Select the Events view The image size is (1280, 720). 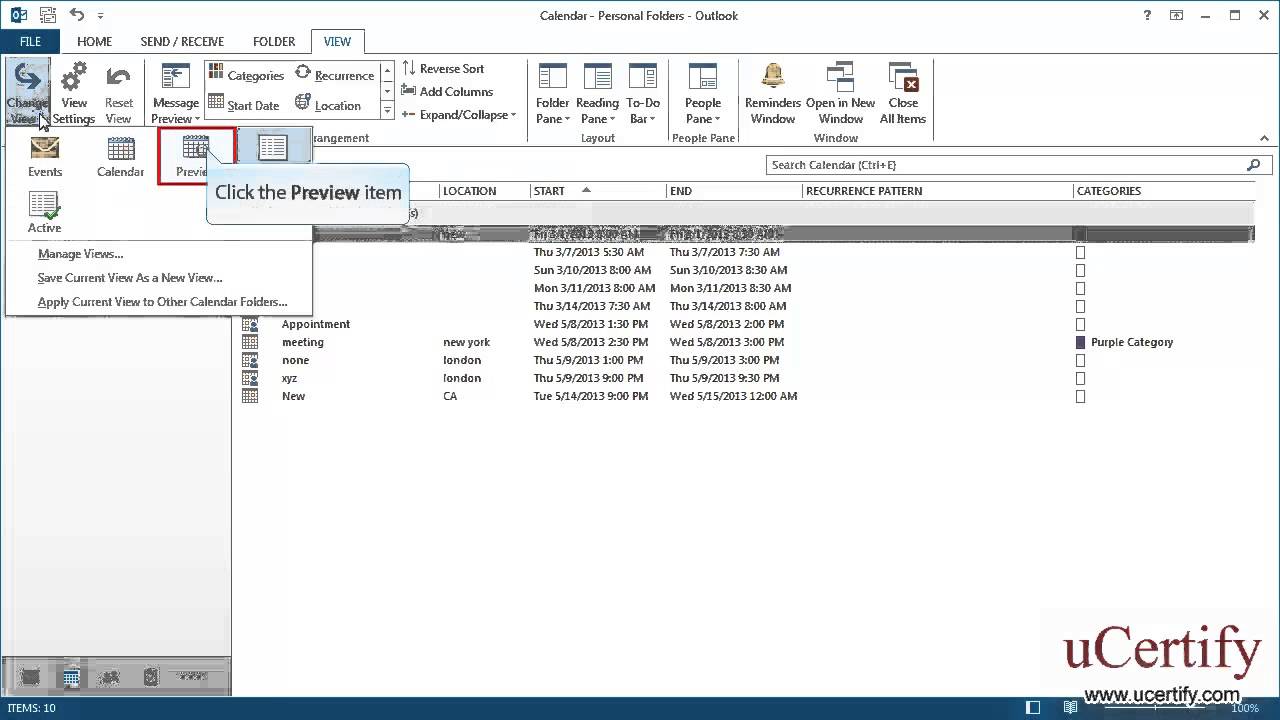45,157
